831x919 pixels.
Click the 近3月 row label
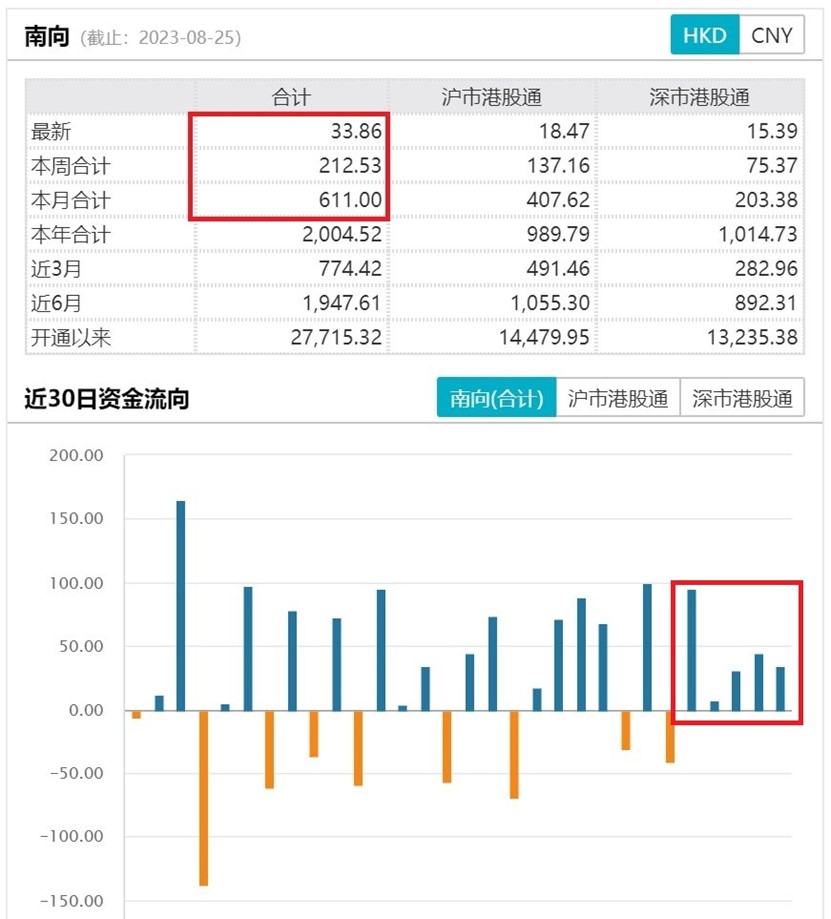56,269
